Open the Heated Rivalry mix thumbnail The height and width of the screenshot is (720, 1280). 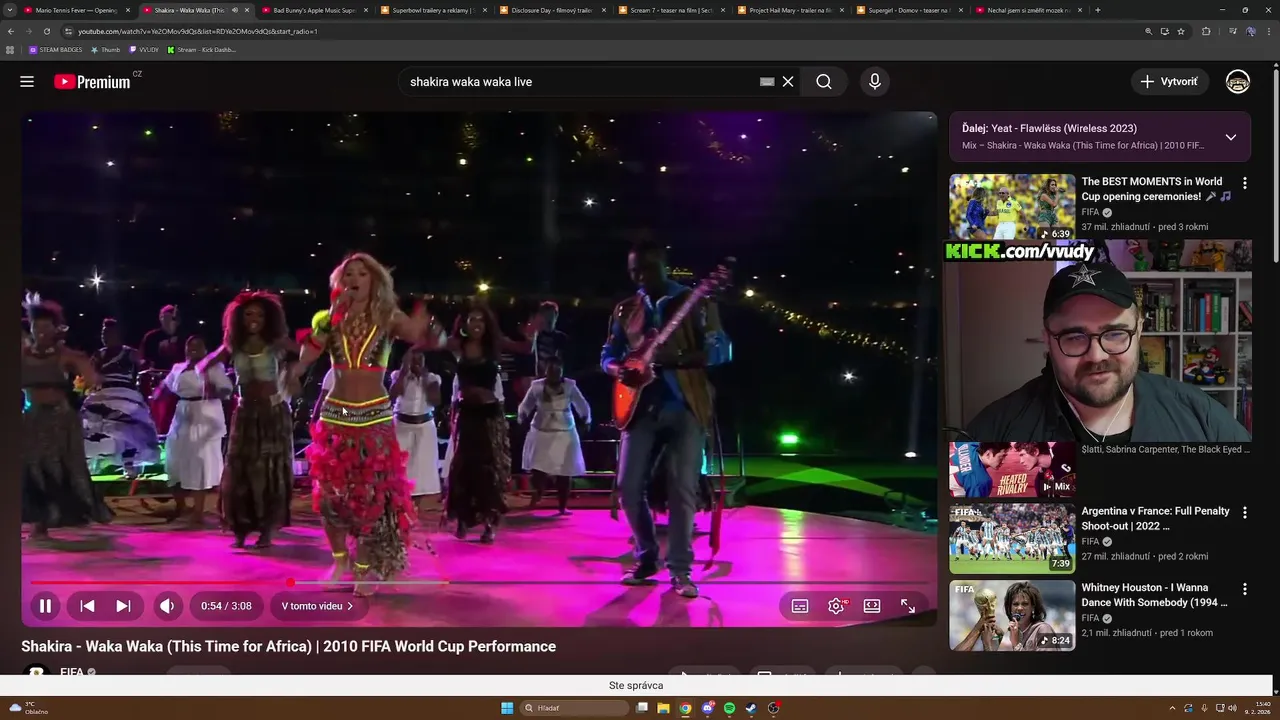click(x=1012, y=470)
